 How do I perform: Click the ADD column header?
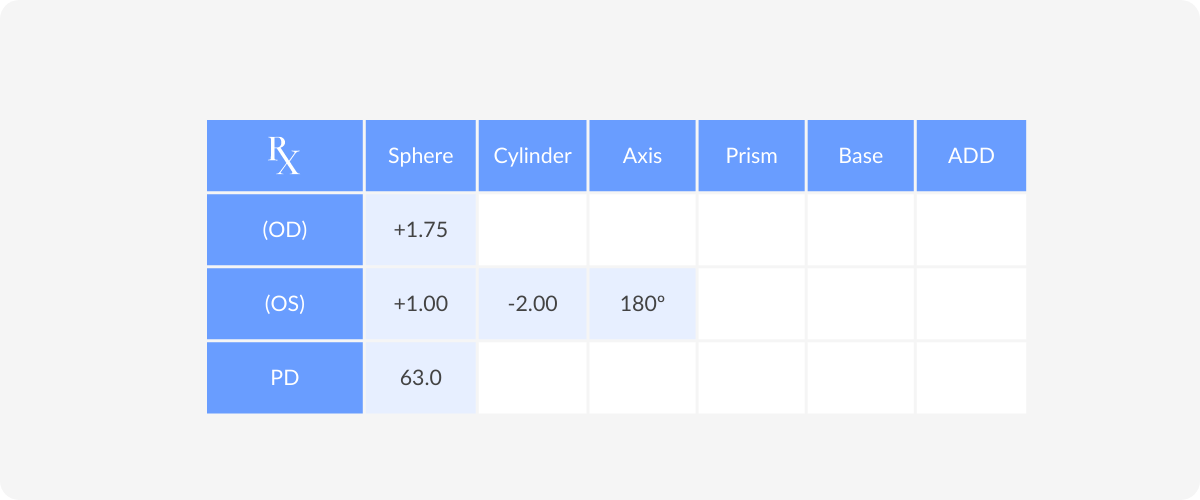971,156
